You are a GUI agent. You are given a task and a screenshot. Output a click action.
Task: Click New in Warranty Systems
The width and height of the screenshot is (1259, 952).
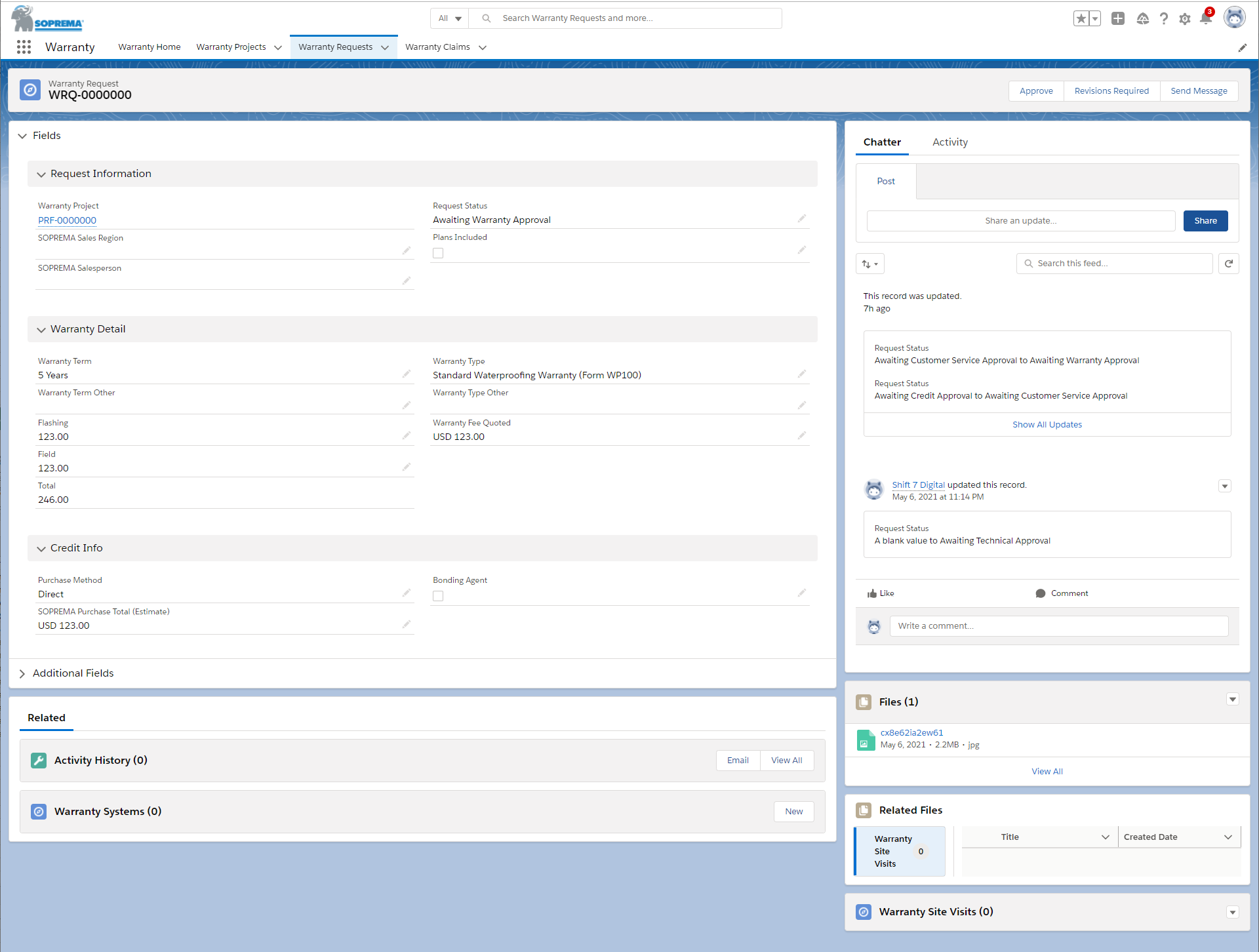793,812
